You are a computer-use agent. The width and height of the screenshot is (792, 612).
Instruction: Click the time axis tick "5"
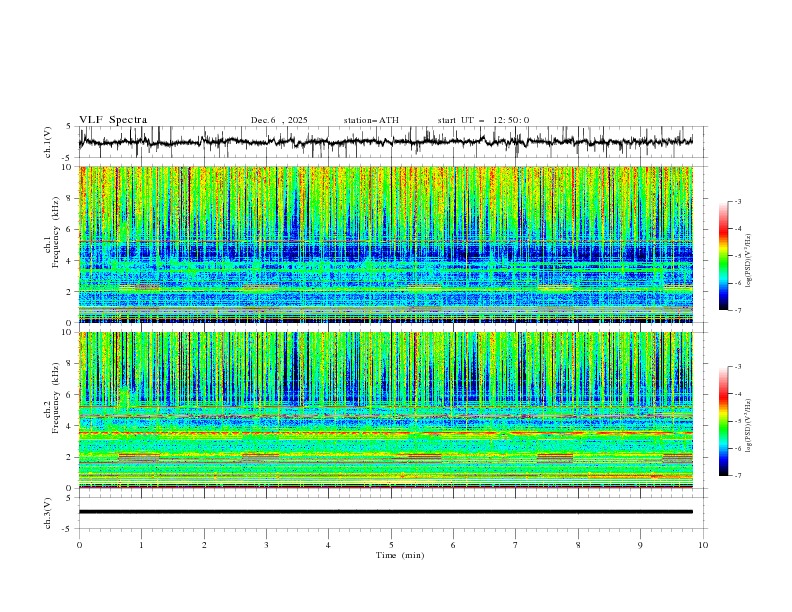(391, 545)
